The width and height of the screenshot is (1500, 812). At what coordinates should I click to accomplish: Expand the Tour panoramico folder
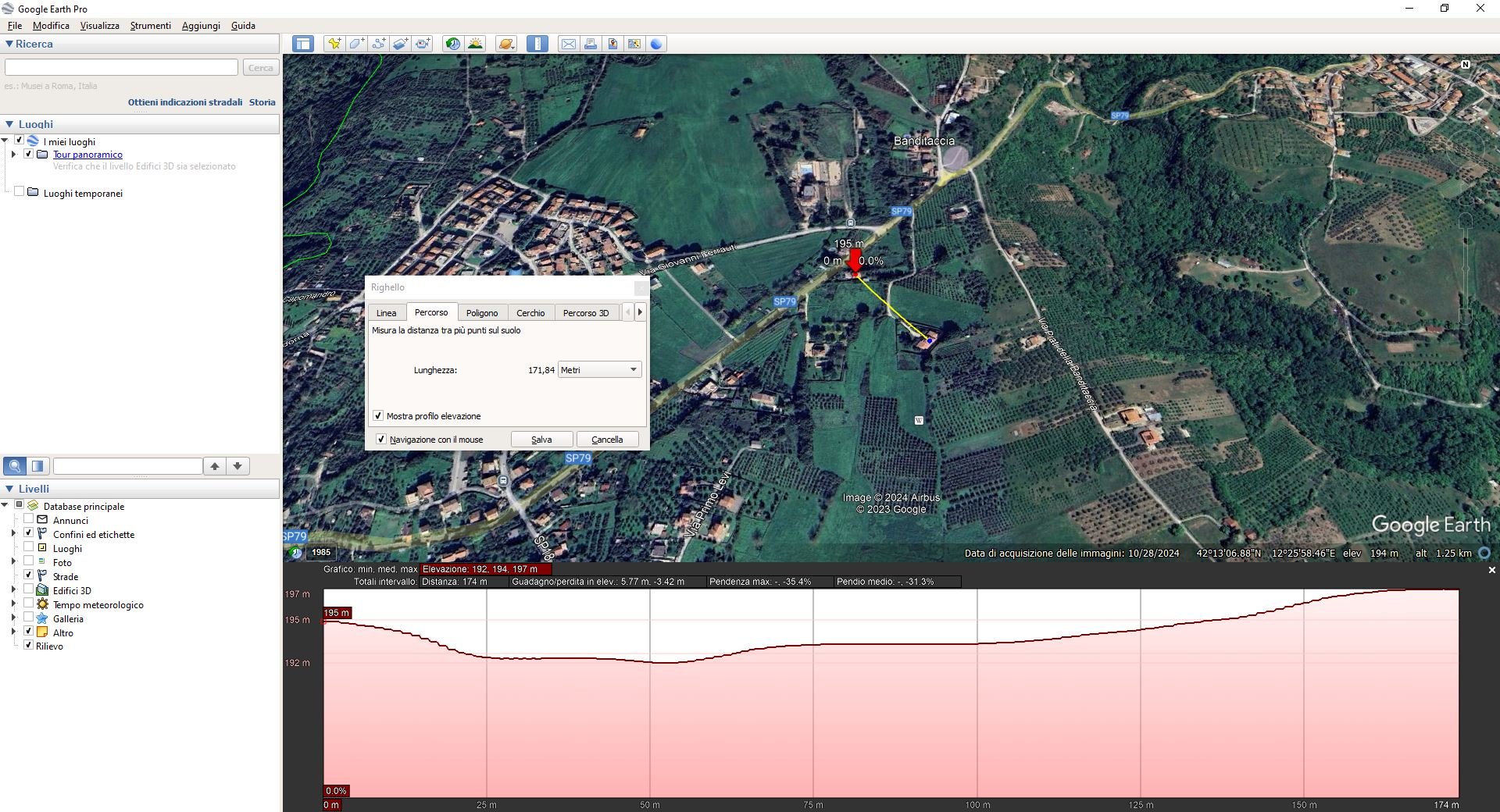click(13, 155)
